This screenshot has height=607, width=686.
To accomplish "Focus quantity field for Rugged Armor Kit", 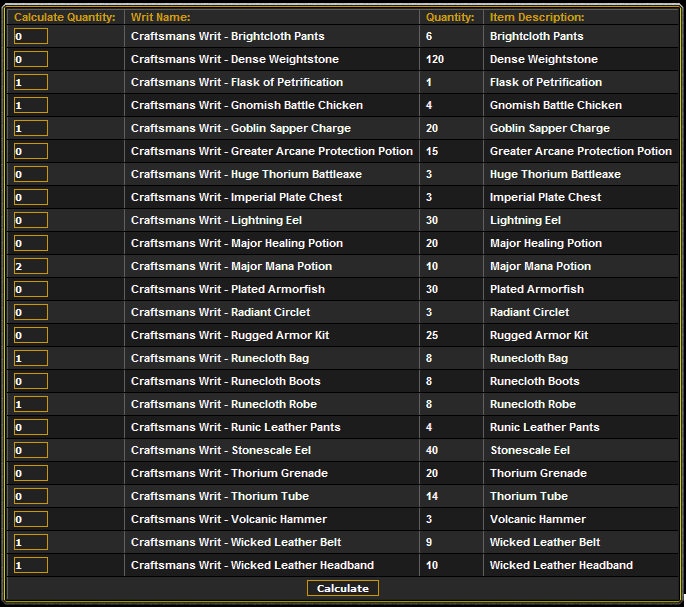I will [31, 335].
